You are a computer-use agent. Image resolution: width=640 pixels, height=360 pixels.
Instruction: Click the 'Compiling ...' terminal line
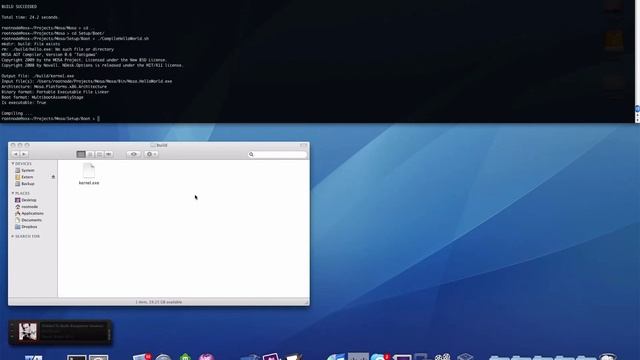click(x=17, y=113)
